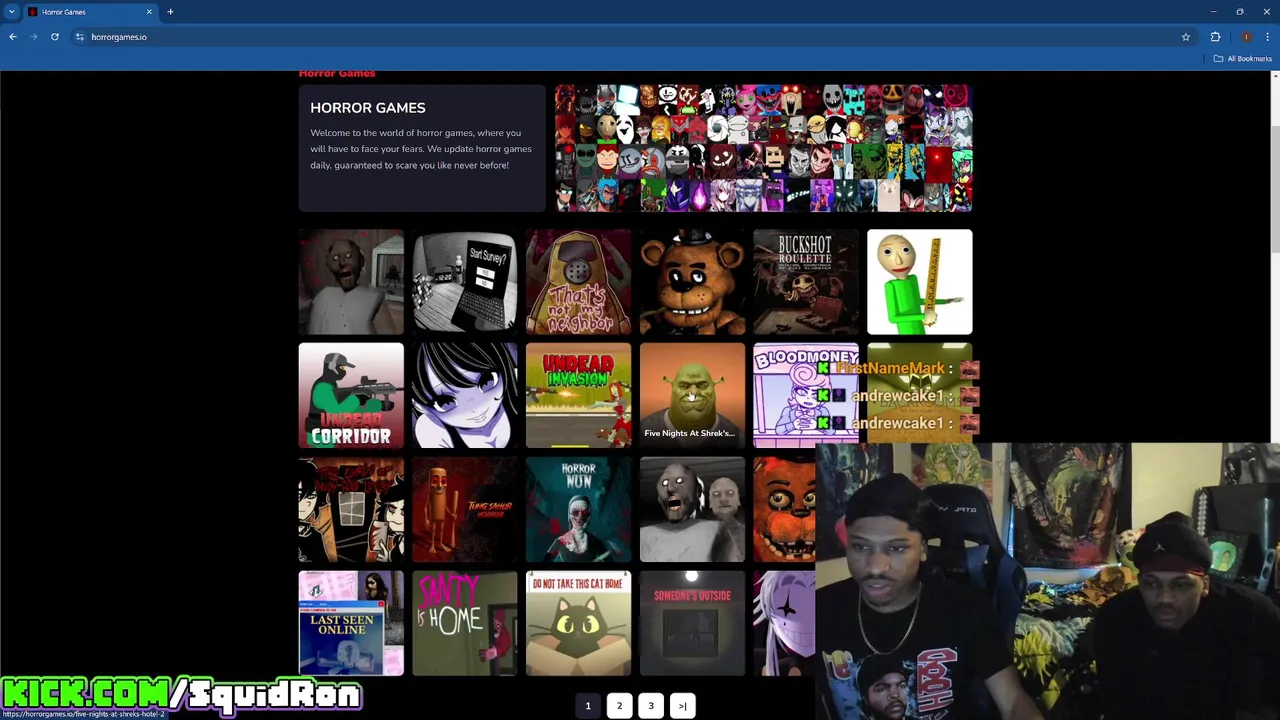
Task: Open the Bloodmoney game thumbnail
Action: click(x=806, y=396)
